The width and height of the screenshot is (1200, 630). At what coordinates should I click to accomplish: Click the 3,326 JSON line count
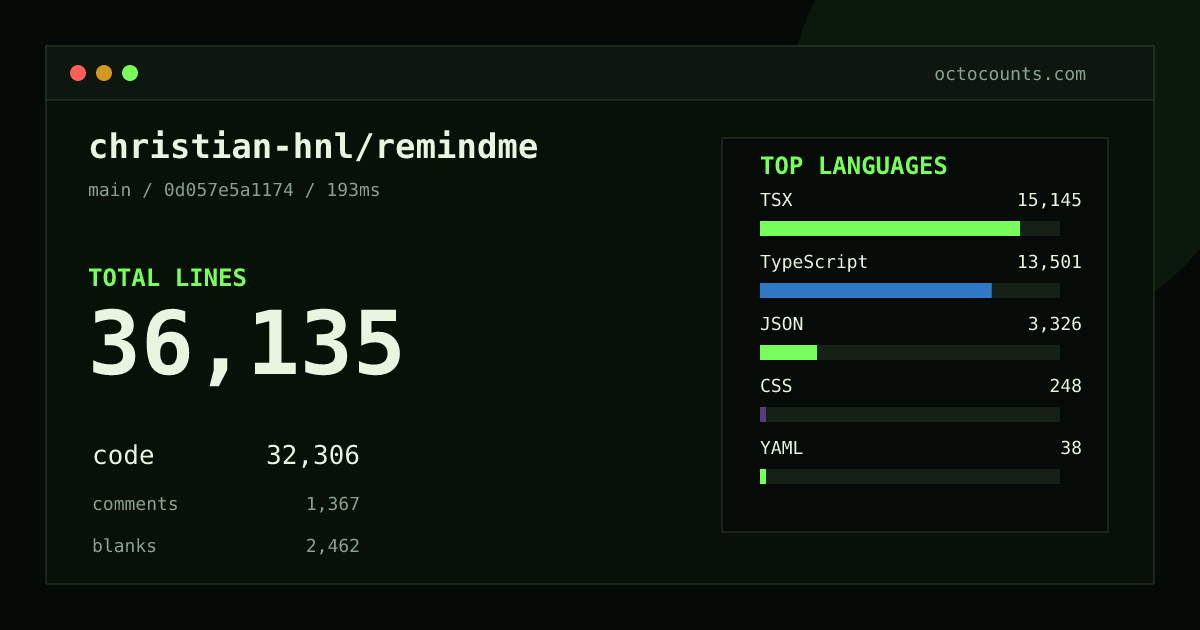(1054, 324)
